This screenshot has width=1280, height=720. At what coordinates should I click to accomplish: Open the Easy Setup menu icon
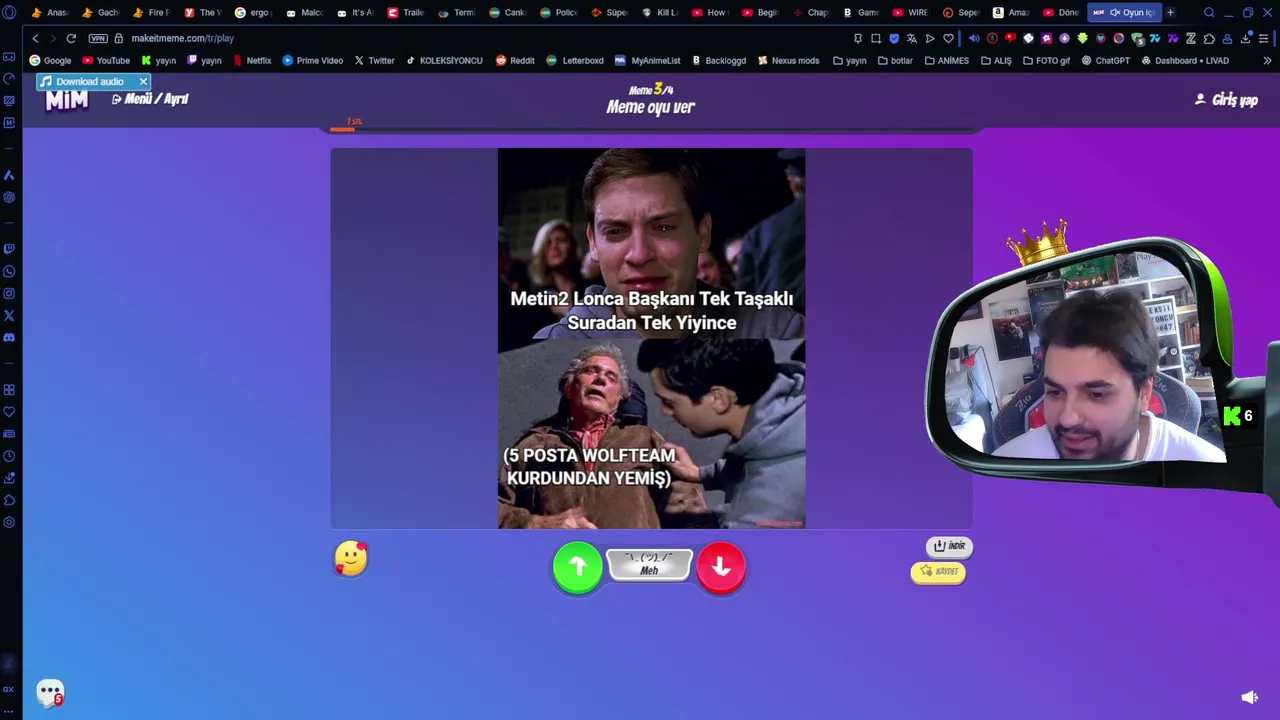click(1264, 38)
